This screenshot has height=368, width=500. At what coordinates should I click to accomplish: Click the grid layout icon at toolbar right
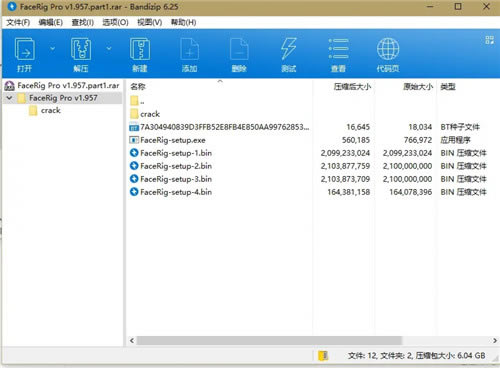(x=490, y=40)
